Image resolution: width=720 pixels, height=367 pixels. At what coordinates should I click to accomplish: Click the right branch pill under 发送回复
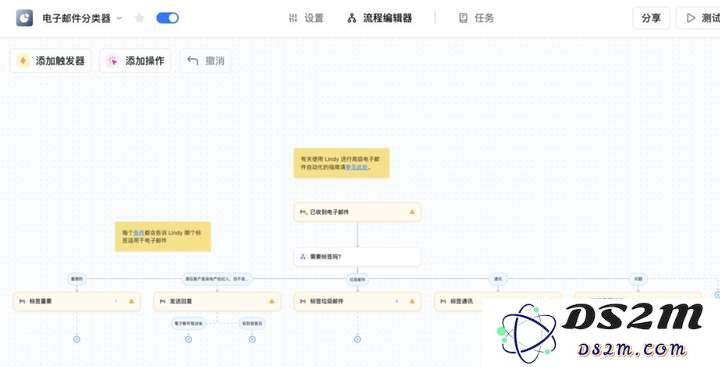click(x=252, y=323)
